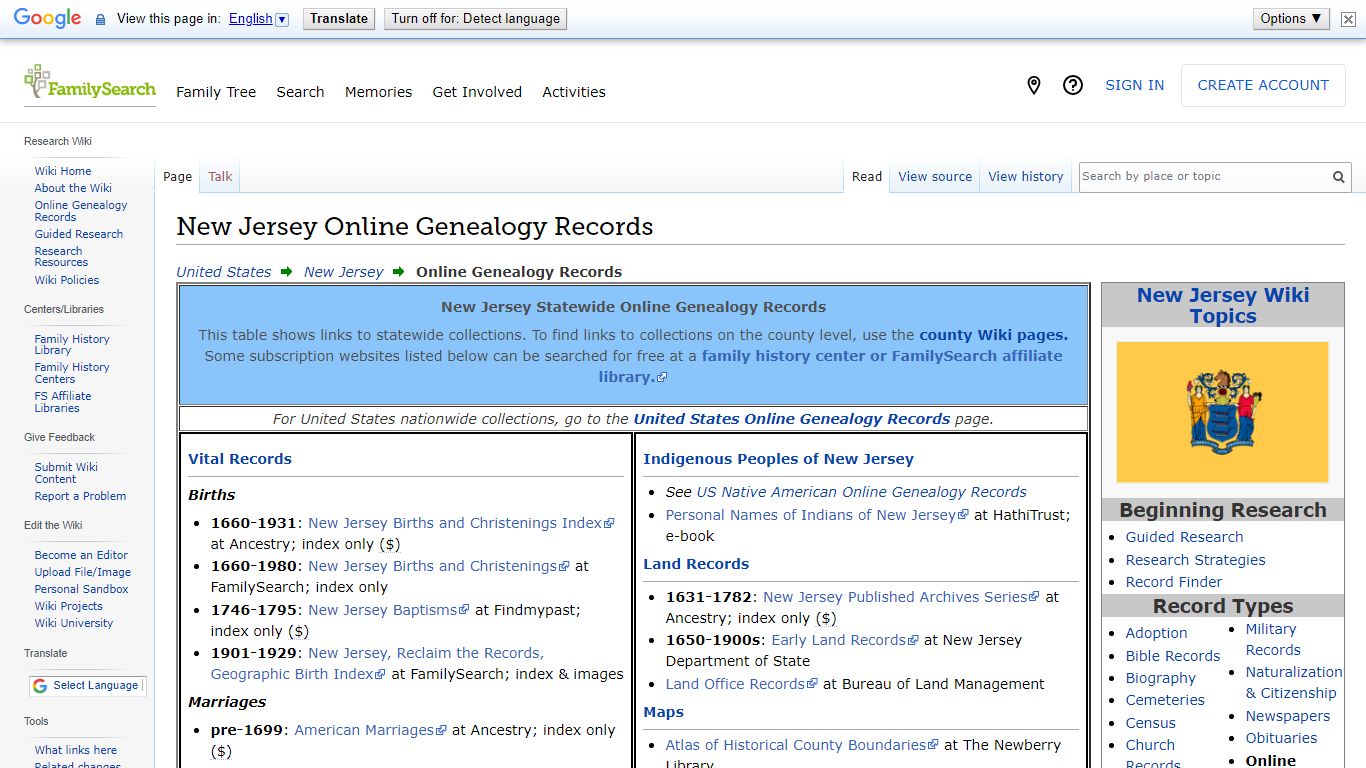Switch to the View history tab

point(1026,177)
